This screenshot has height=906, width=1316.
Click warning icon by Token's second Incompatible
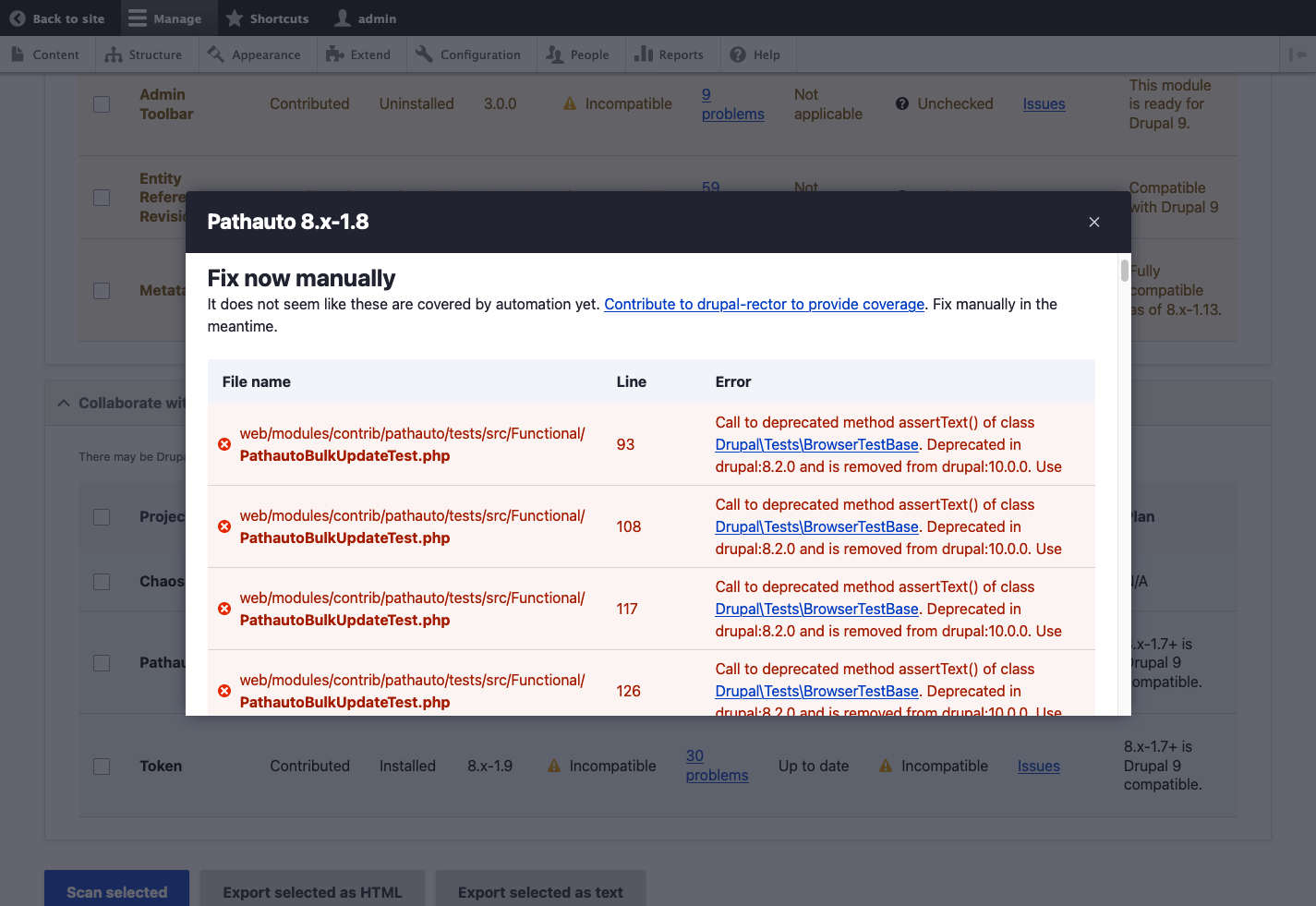pyautogui.click(x=886, y=766)
